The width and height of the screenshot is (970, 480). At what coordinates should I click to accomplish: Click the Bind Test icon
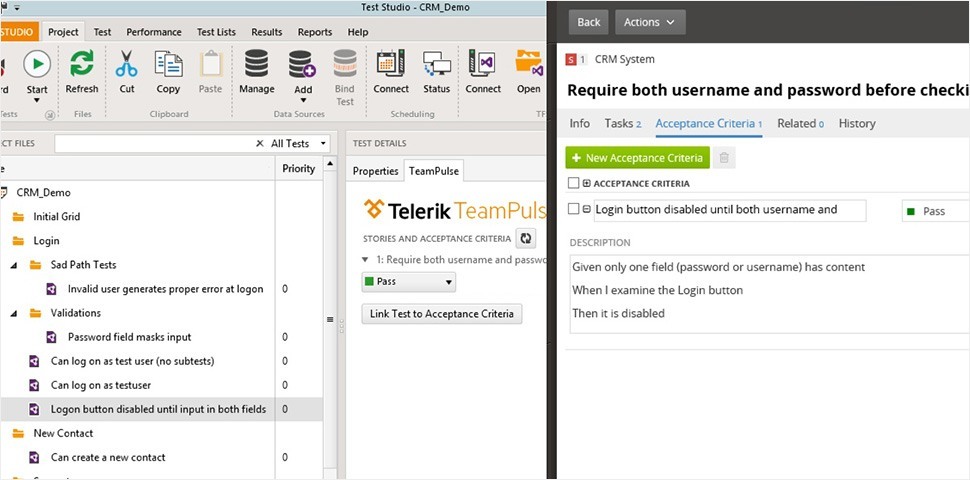coord(345,64)
